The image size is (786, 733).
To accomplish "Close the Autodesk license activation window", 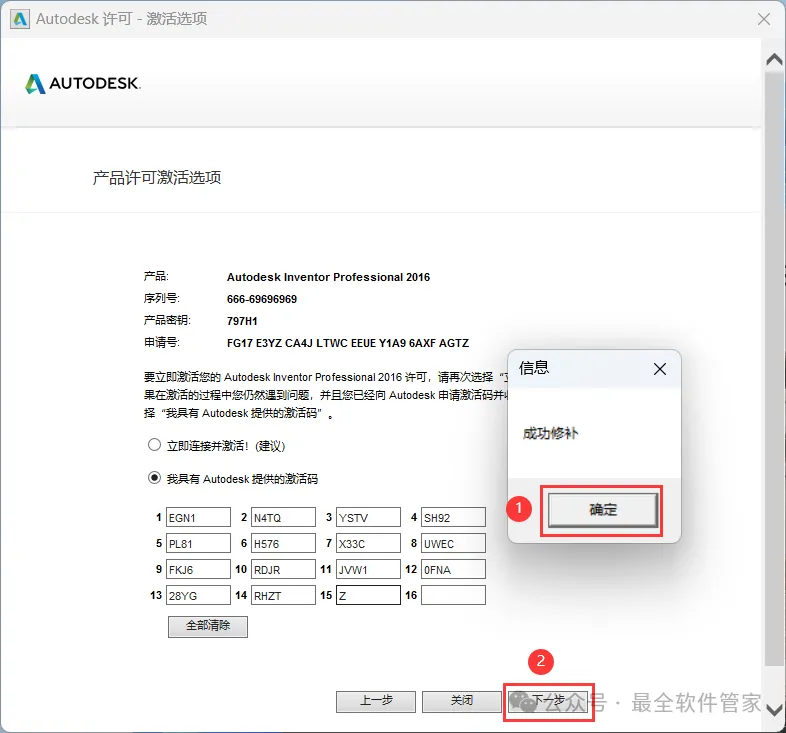I will point(764,19).
